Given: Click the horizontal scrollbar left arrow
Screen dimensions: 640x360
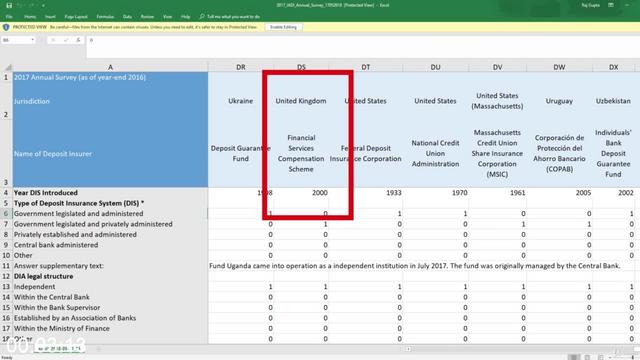Looking at the screenshot, I should (x=408, y=349).
